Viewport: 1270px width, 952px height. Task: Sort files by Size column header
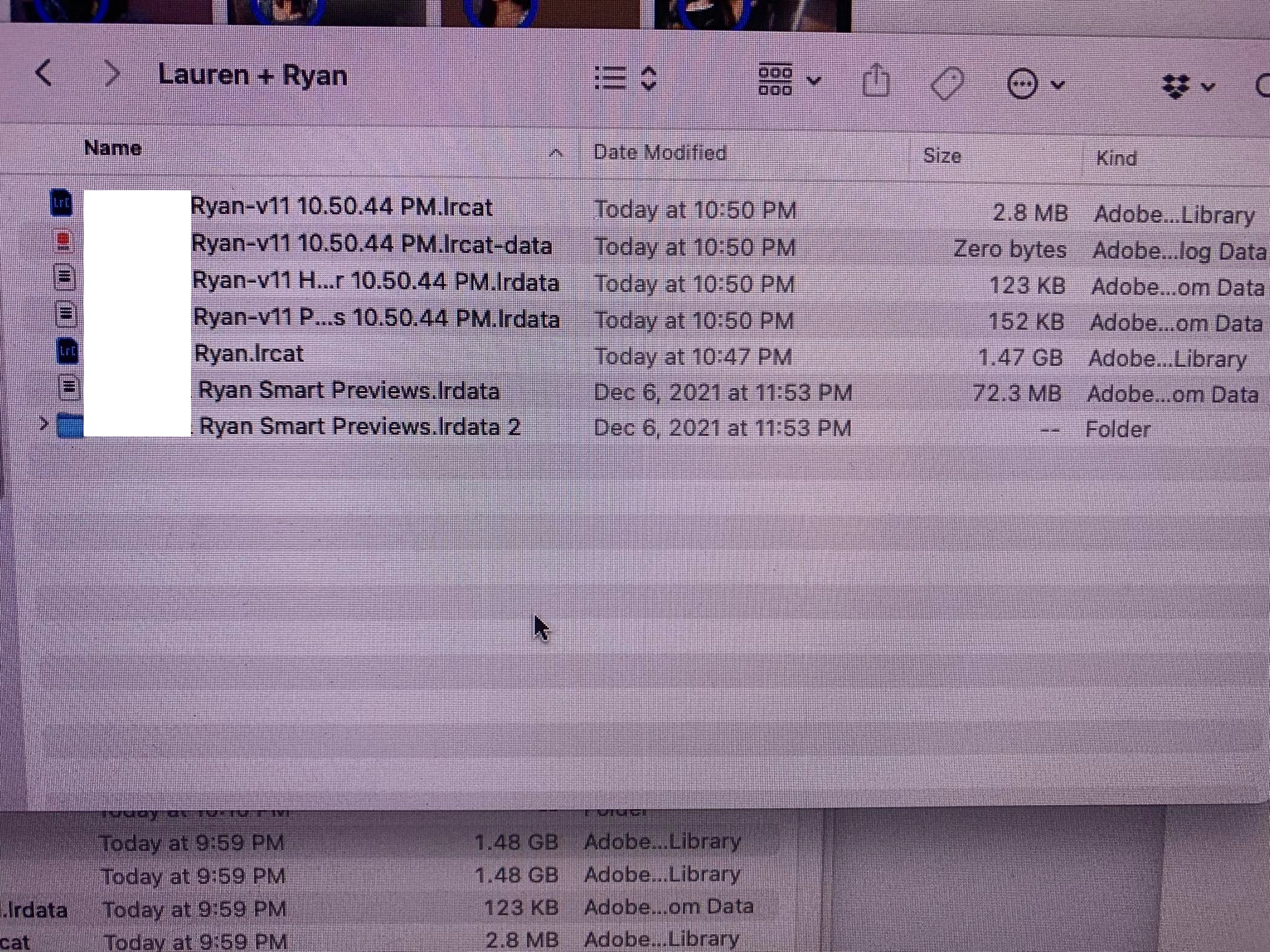click(x=942, y=156)
